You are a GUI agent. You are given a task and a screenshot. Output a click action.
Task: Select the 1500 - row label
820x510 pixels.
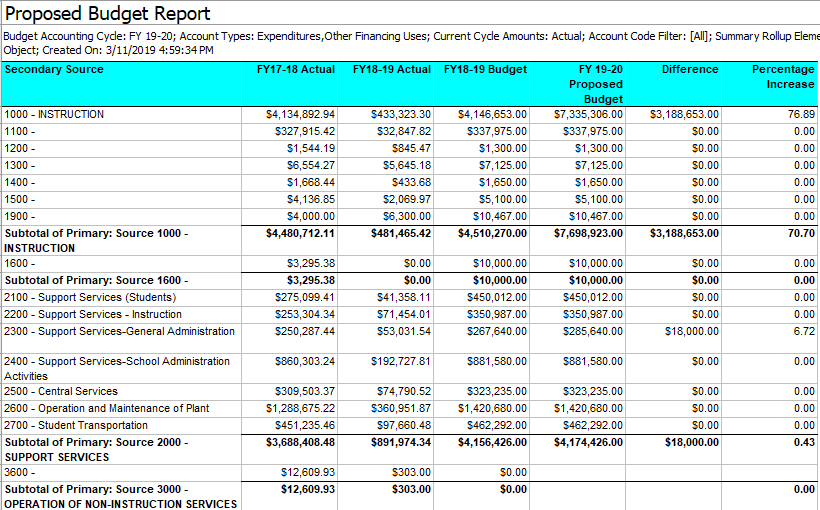(x=19, y=200)
